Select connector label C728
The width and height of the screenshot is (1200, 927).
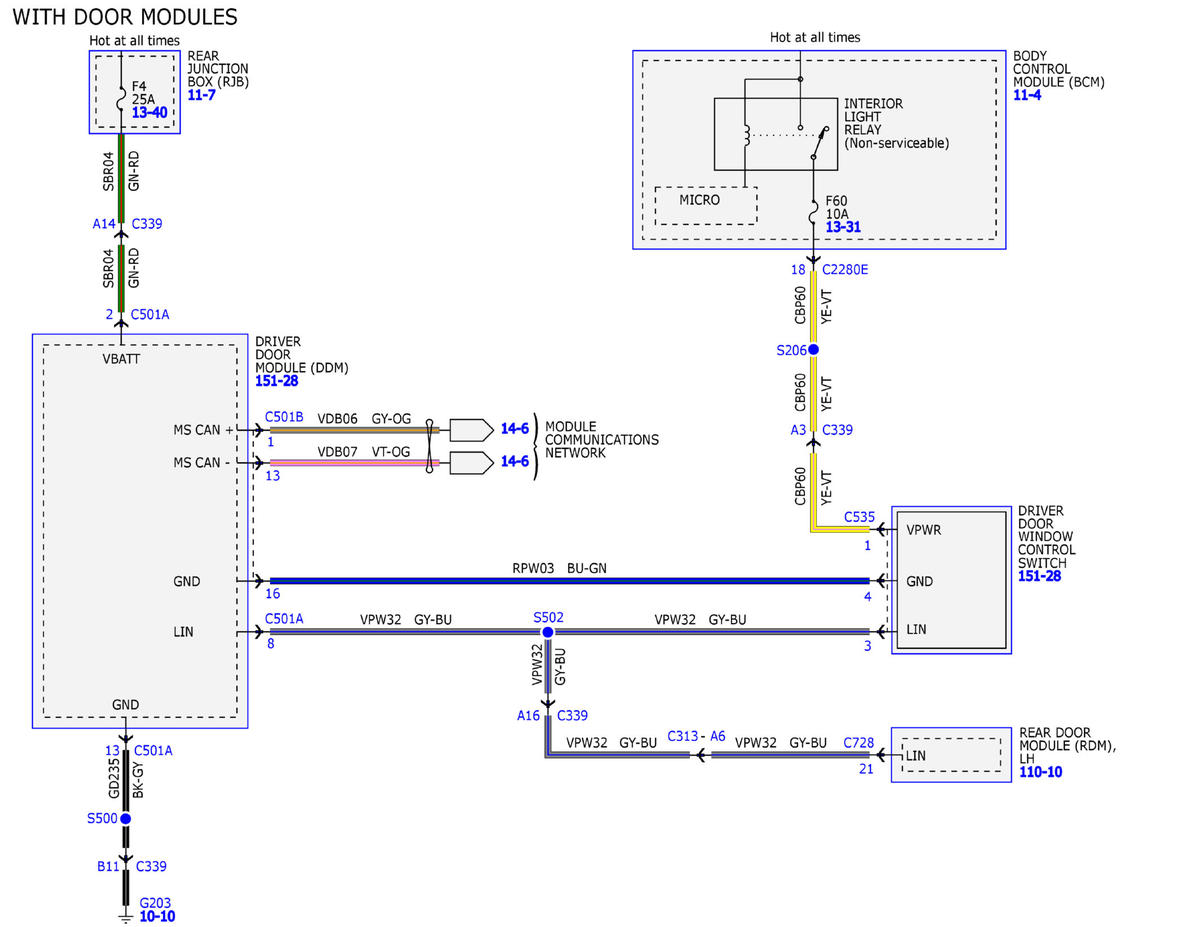pyautogui.click(x=859, y=743)
